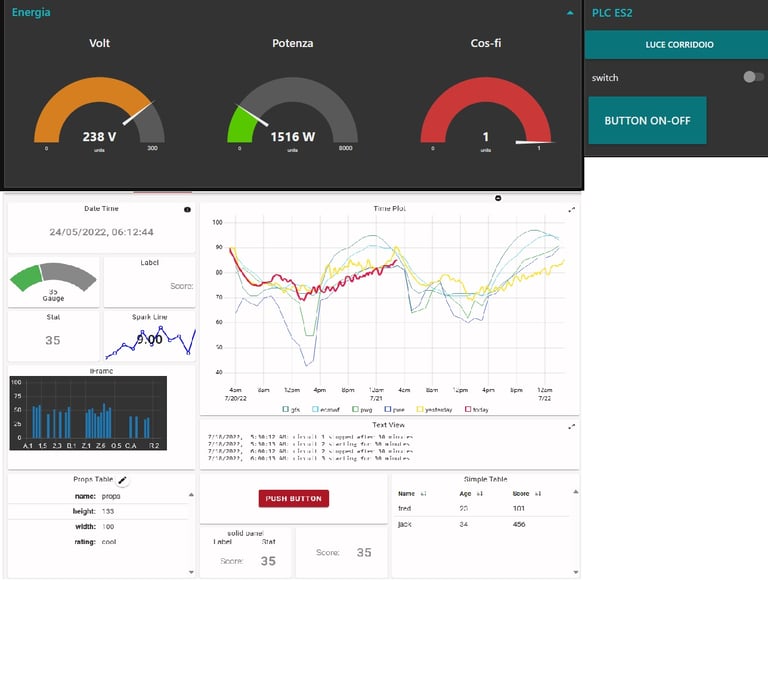
Task: Click the last Text View log line
Action: (309, 458)
